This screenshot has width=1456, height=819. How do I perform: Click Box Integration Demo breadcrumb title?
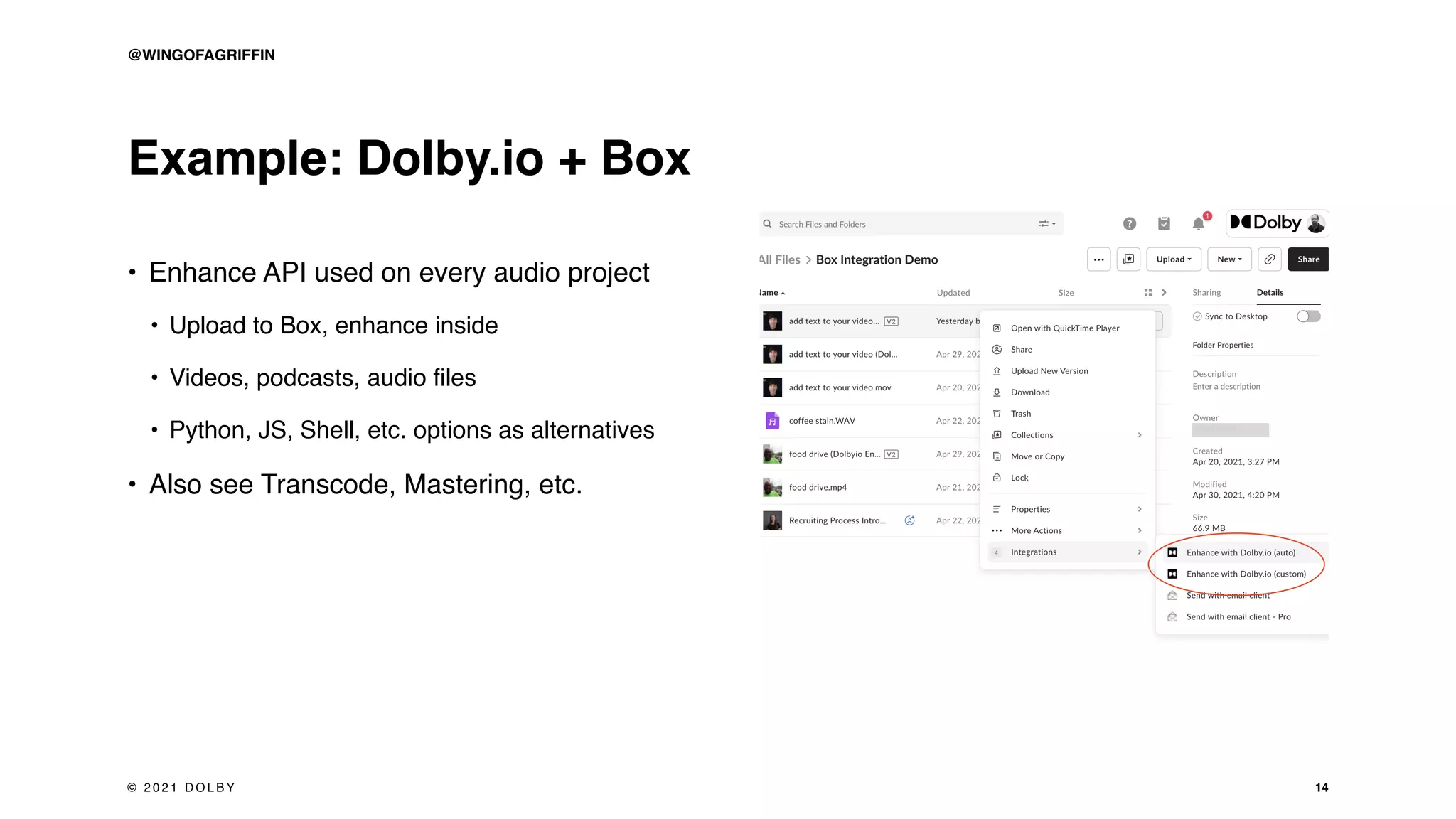tap(877, 259)
